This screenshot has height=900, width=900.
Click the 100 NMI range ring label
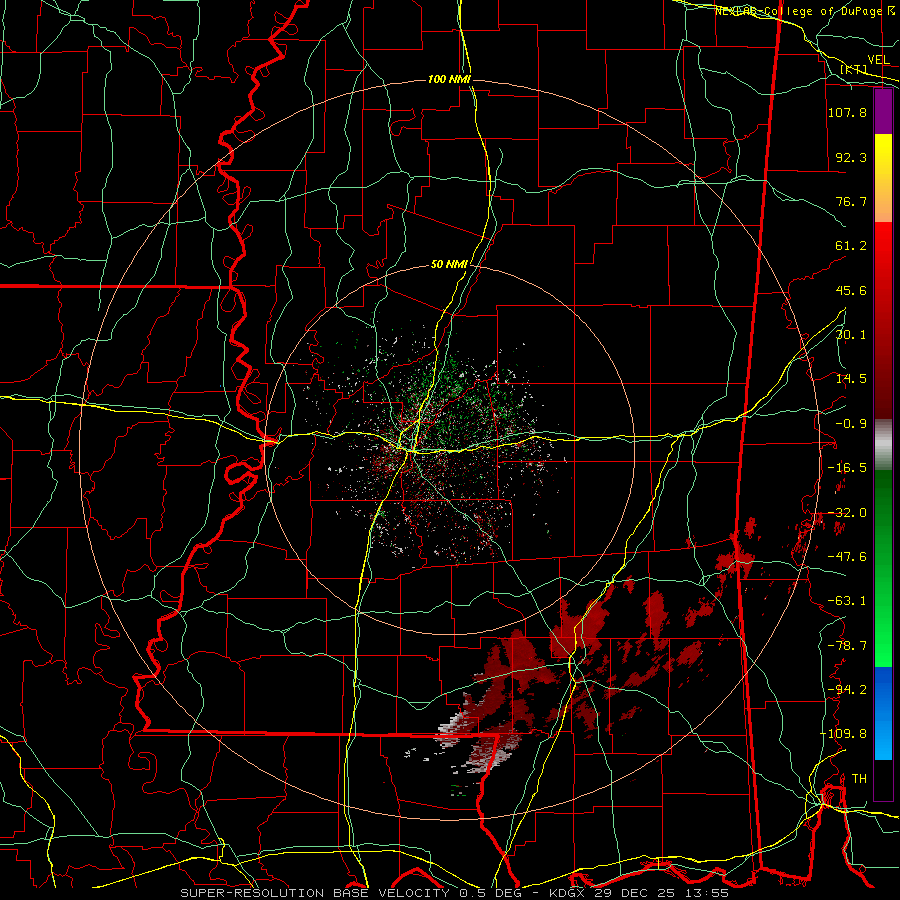tap(449, 79)
